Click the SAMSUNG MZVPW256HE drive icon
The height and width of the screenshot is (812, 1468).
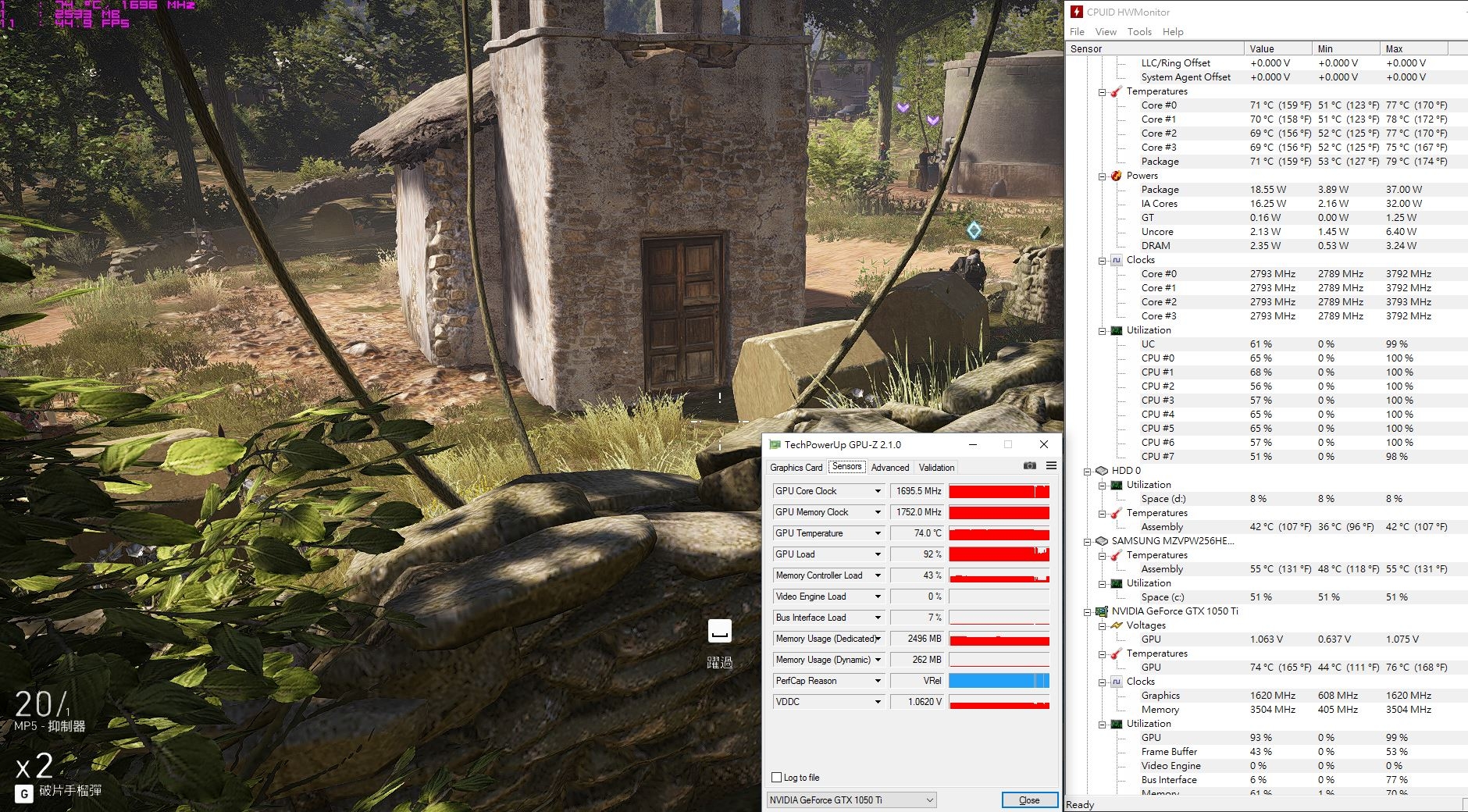[x=1102, y=541]
